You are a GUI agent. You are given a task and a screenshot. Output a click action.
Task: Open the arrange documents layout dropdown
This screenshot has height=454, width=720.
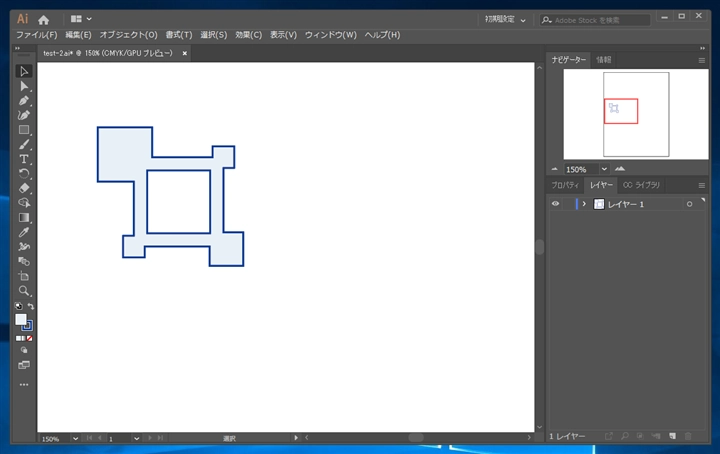point(81,19)
